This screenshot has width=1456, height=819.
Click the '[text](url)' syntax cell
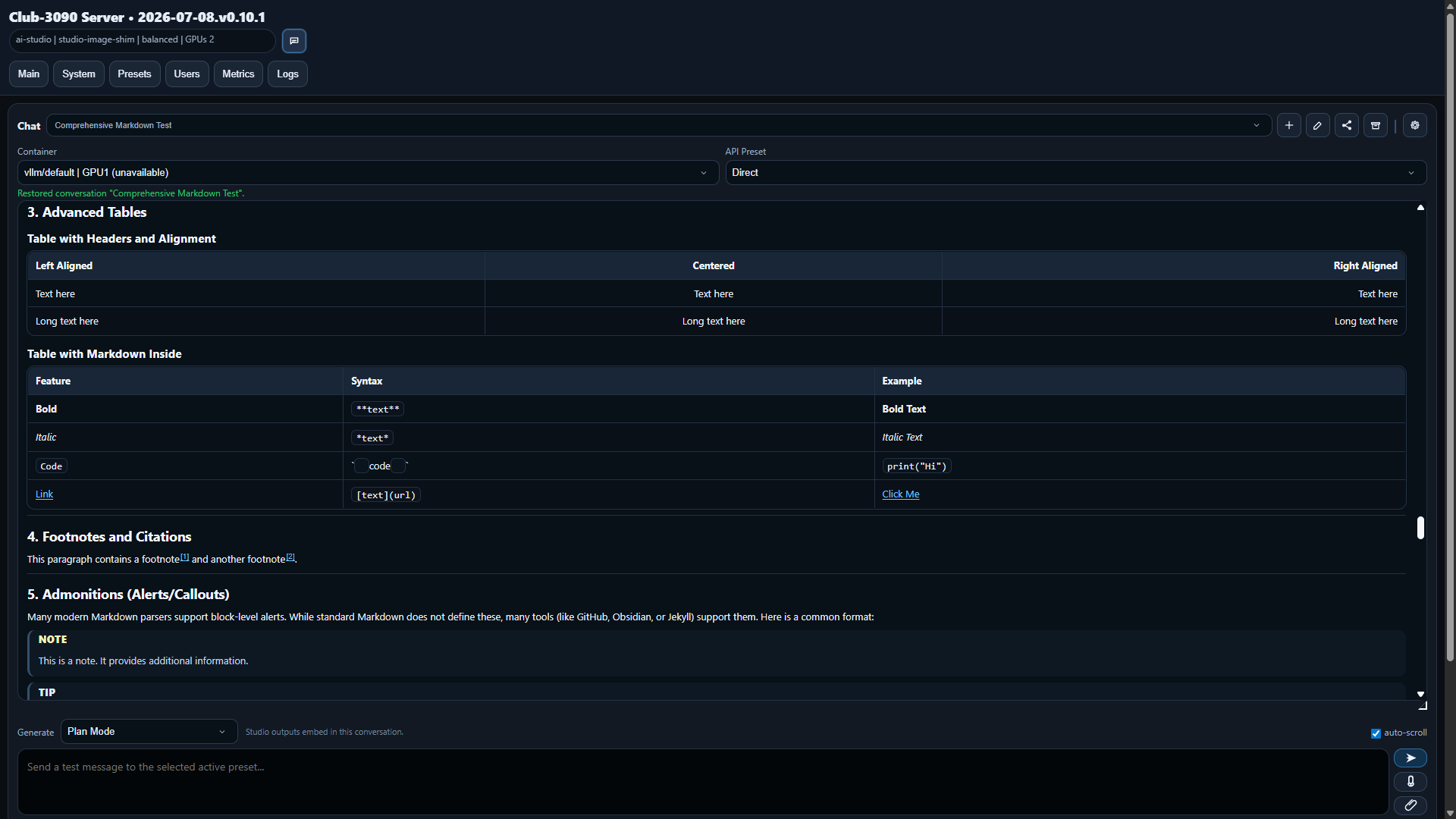(x=386, y=495)
